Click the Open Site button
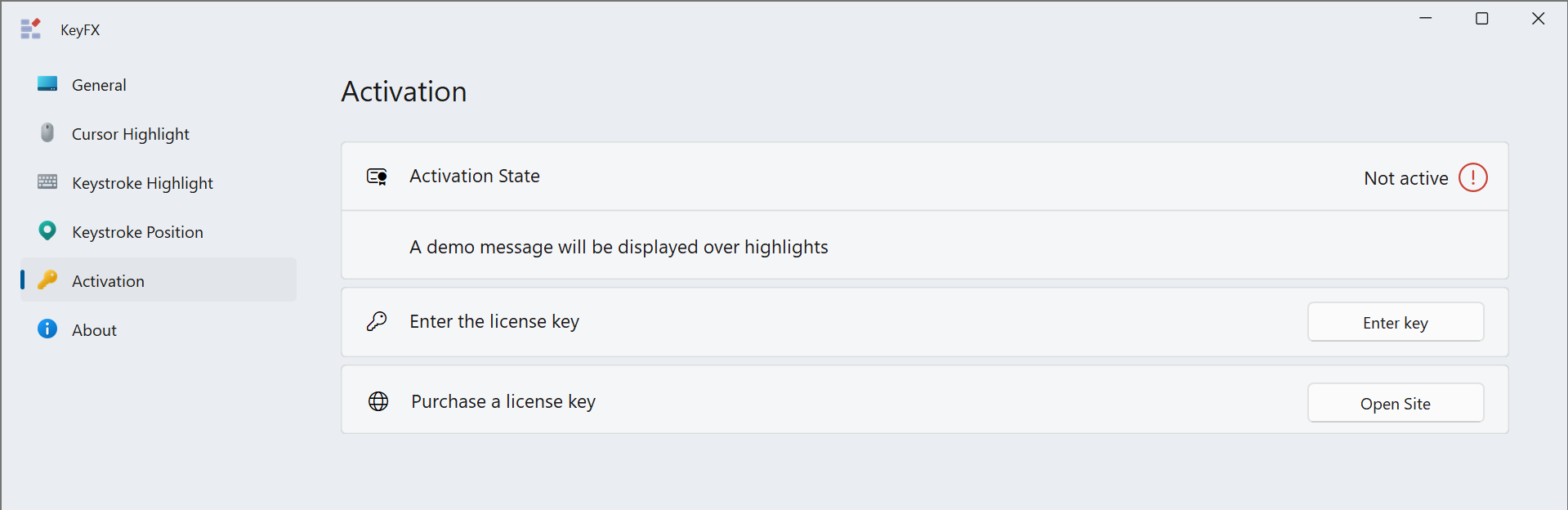This screenshot has height=510, width=1568. click(x=1395, y=403)
